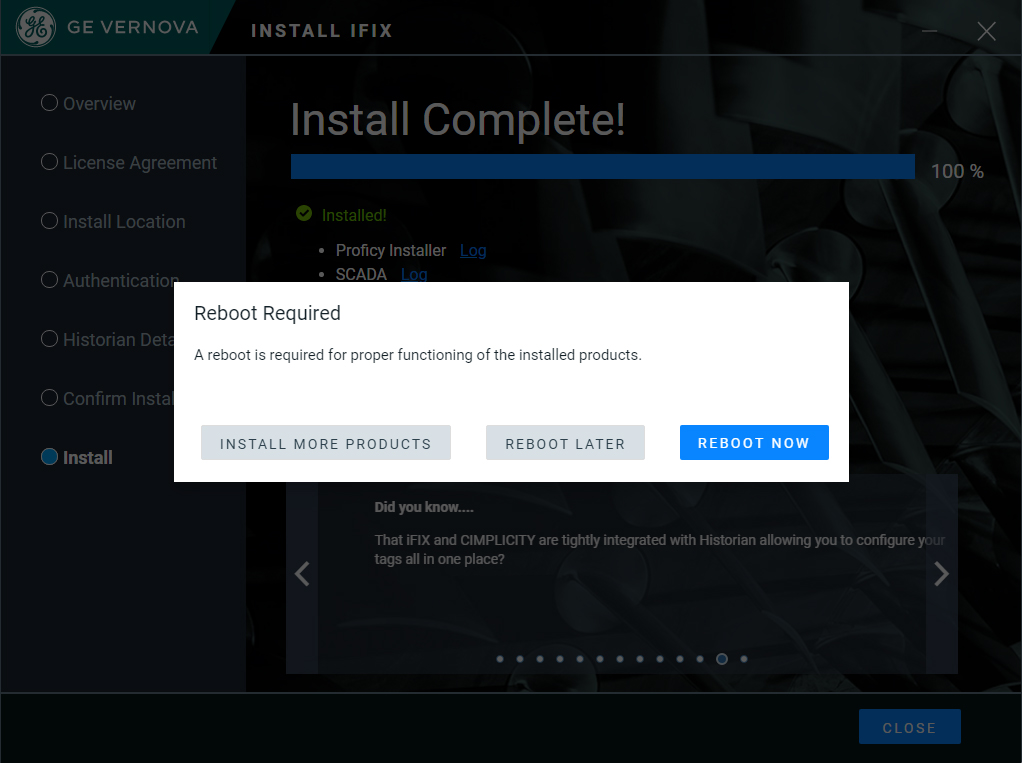Viewport: 1022px width, 763px height.
Task: Select the highlighted active carousel dot
Action: (x=722, y=659)
